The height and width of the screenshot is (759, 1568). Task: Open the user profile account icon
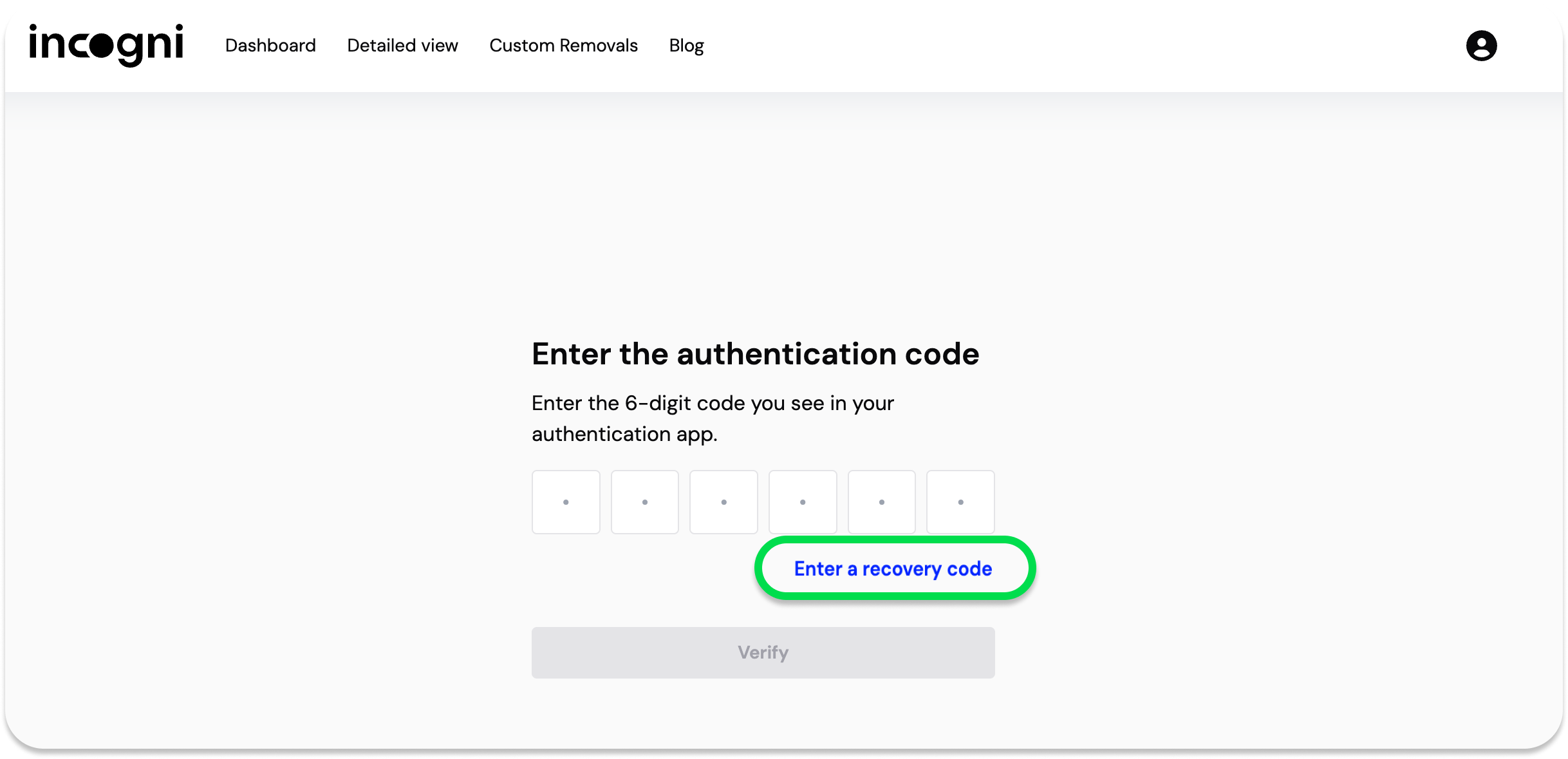1481,46
